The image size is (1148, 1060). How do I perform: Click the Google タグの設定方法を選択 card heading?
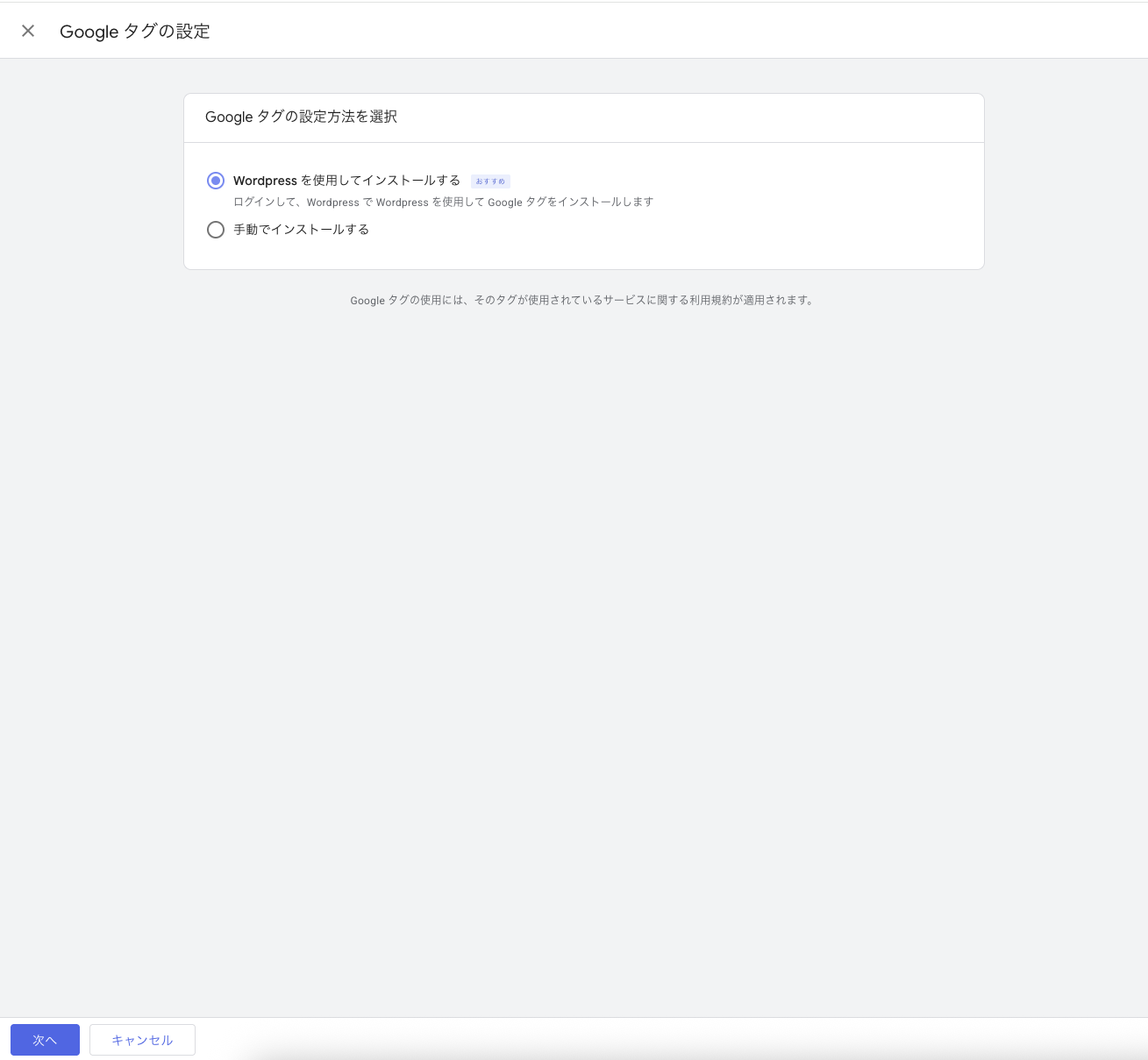point(301,117)
